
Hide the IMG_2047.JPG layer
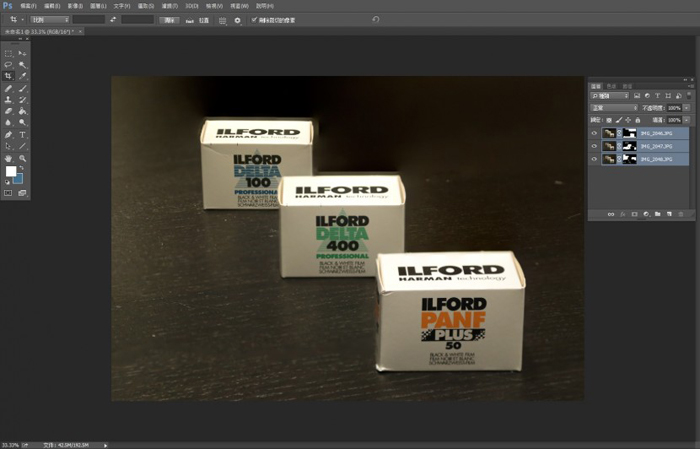(594, 146)
